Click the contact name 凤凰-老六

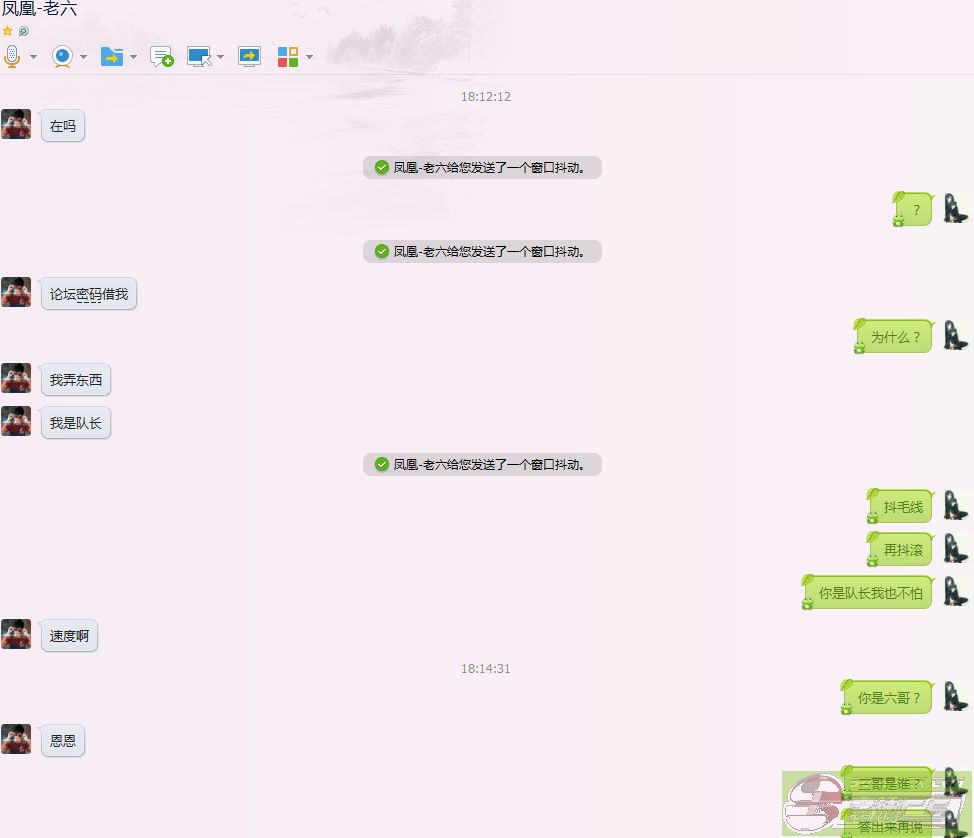click(x=39, y=9)
